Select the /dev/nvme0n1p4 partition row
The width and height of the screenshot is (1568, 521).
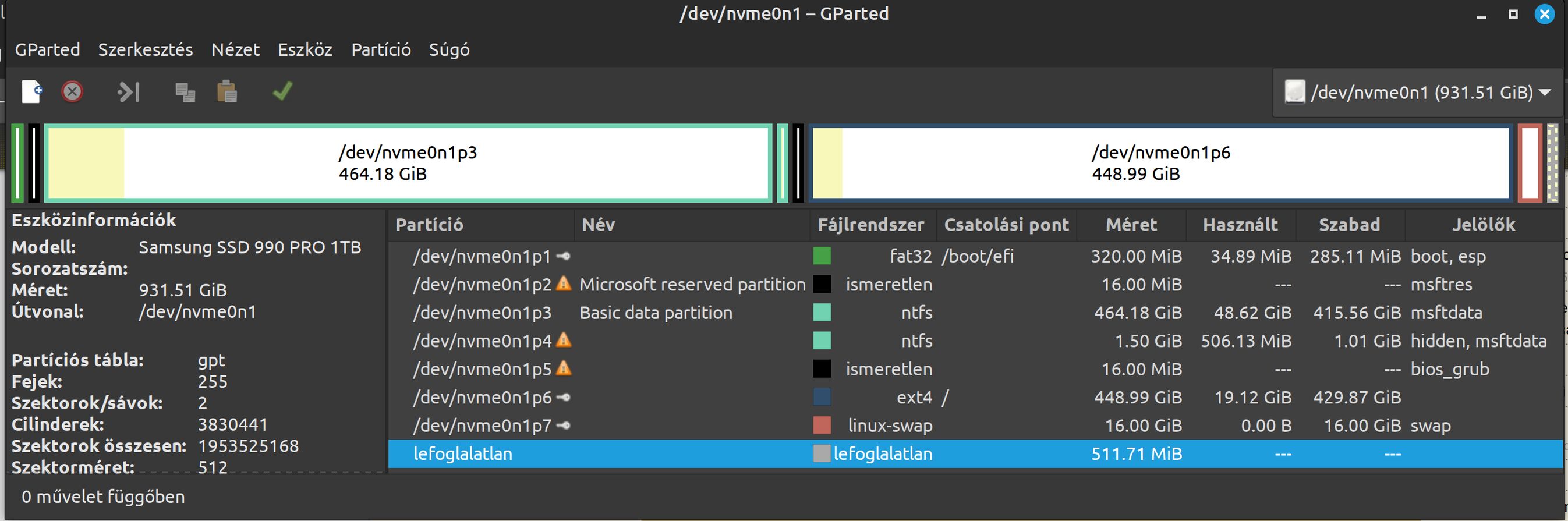tap(976, 341)
